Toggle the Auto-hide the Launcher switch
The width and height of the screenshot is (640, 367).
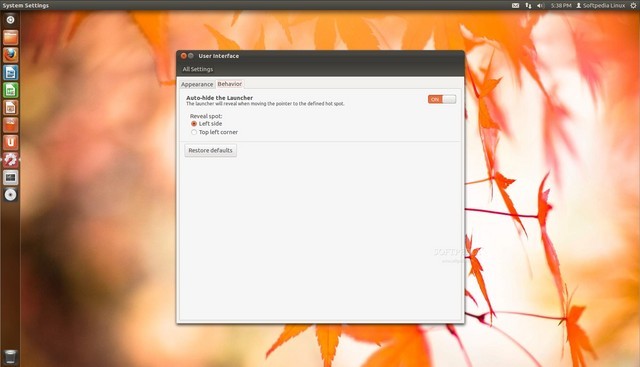[x=442, y=99]
